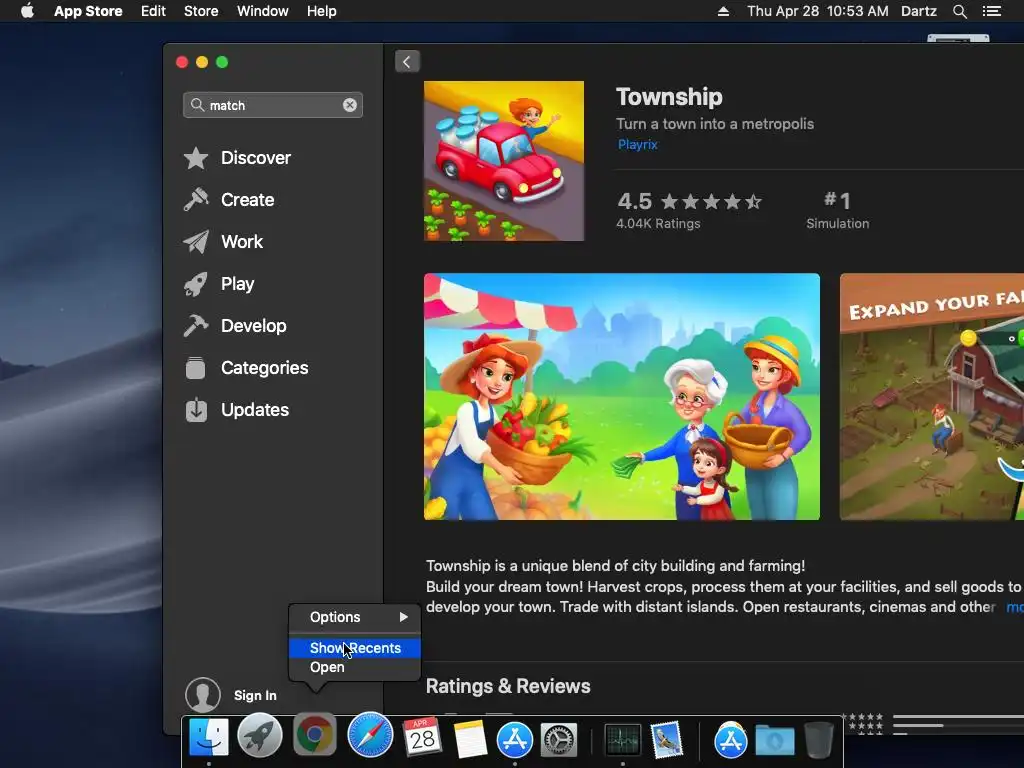Open the Edit menu
This screenshot has width=1024, height=768.
153,11
